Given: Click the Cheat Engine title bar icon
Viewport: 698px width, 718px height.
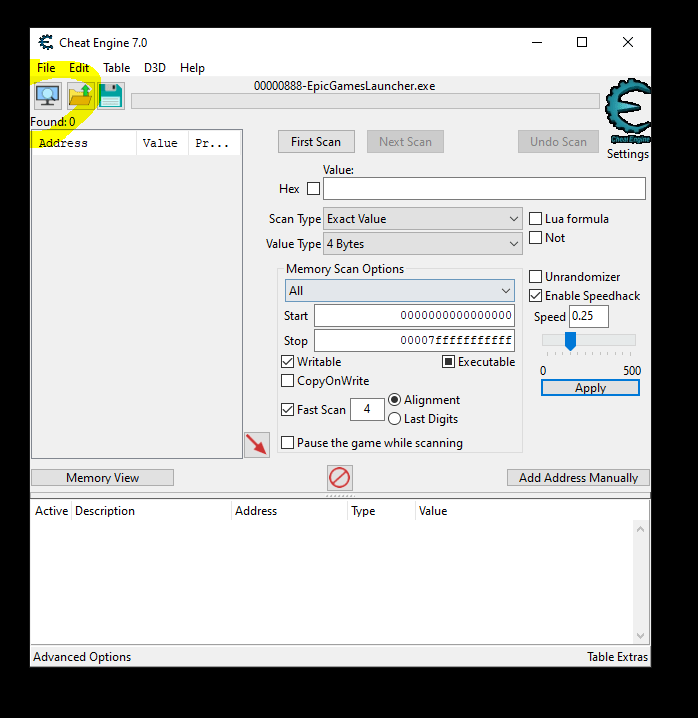Looking at the screenshot, I should point(45,43).
